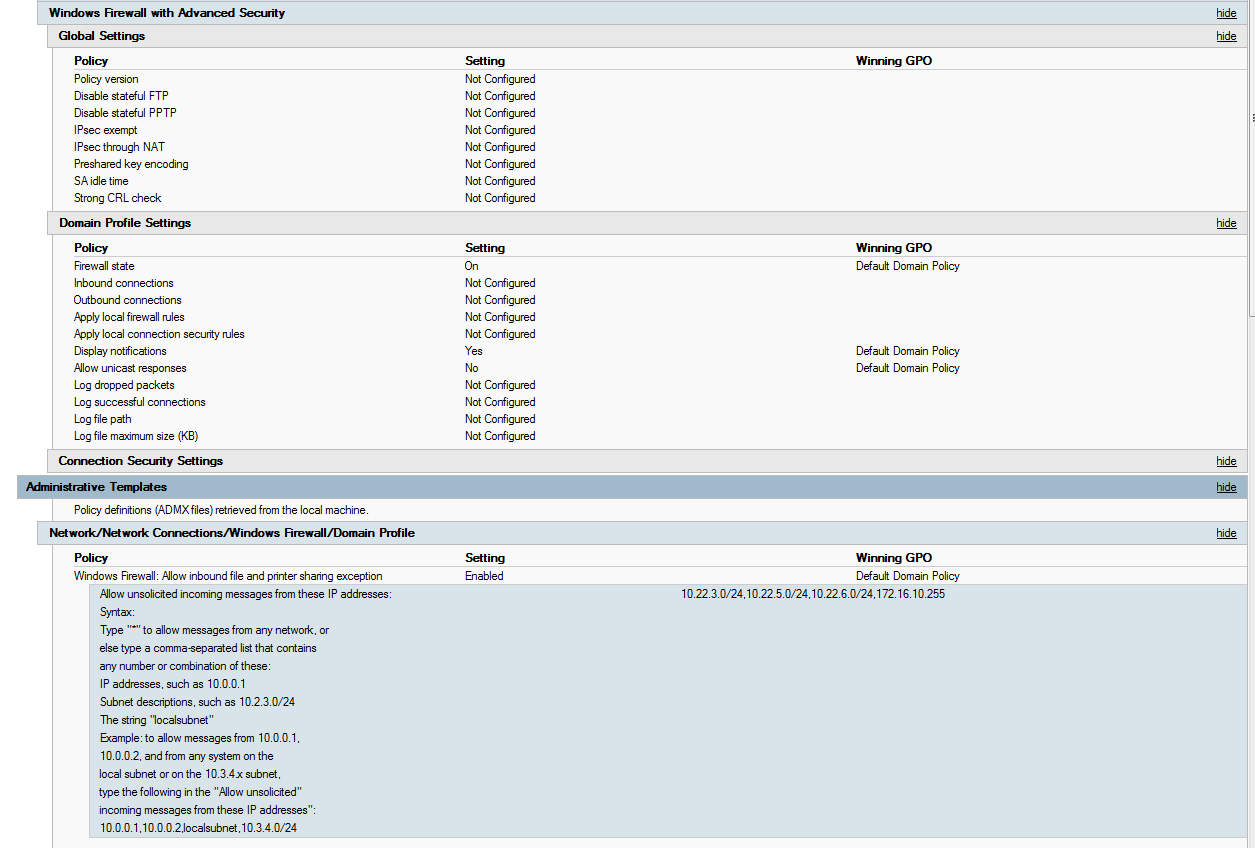Screen dimensions: 1255x848
Task: Hide the Domain Profile Settings section
Action: point(1226,222)
